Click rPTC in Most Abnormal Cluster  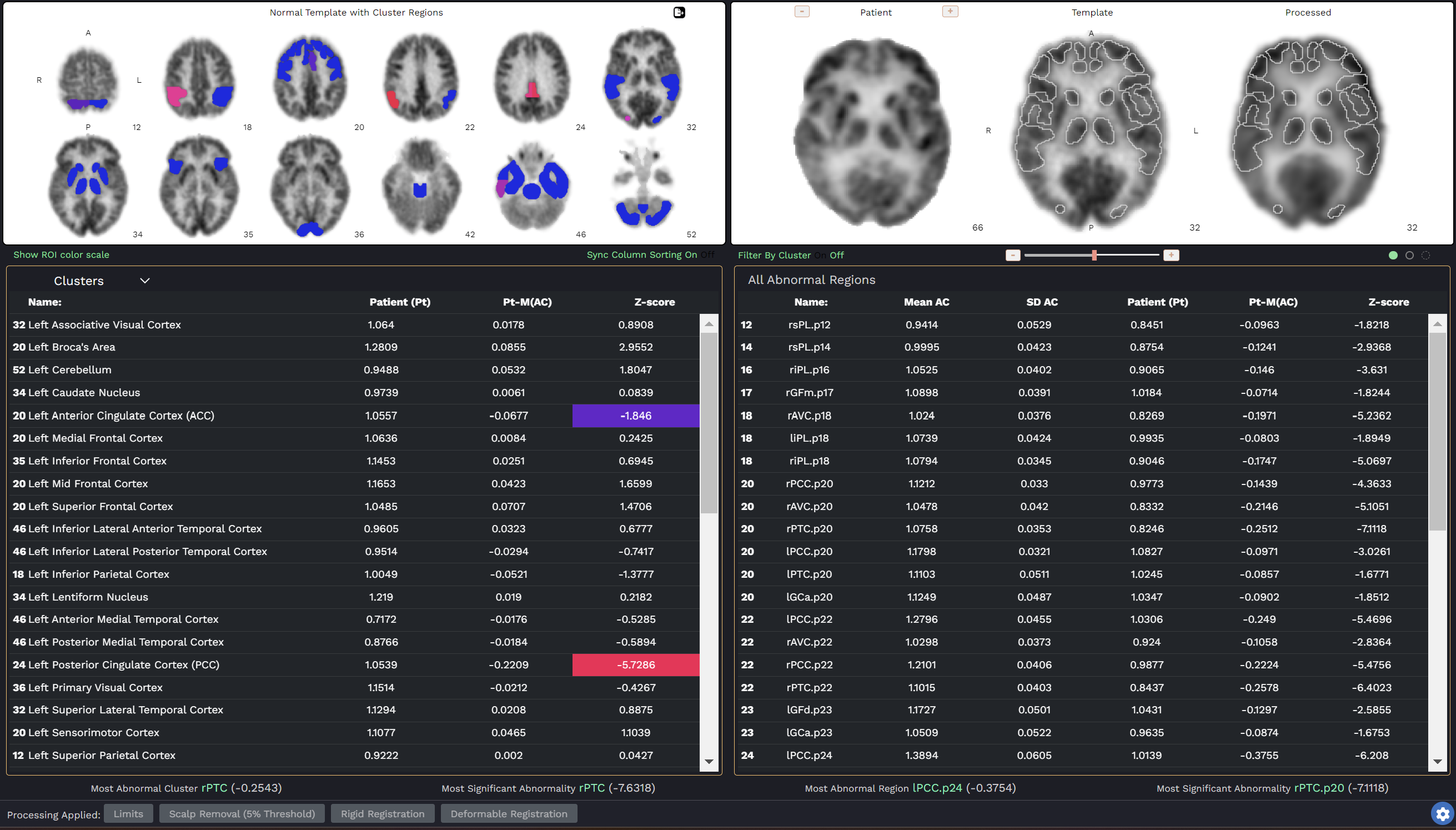[214, 788]
